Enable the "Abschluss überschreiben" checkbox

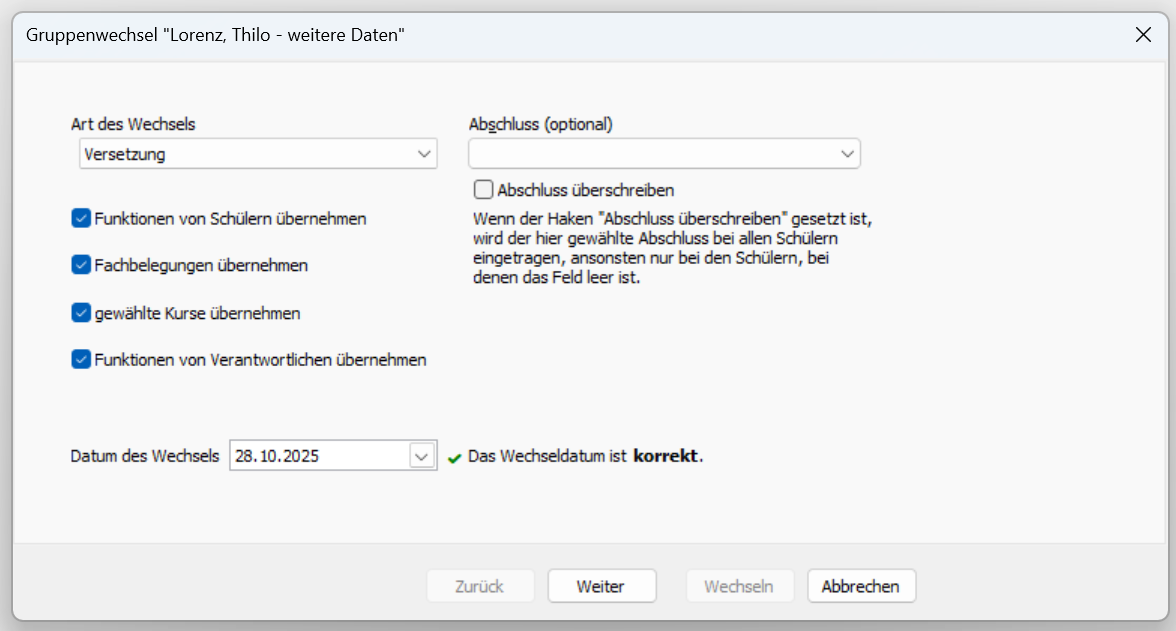pos(484,189)
